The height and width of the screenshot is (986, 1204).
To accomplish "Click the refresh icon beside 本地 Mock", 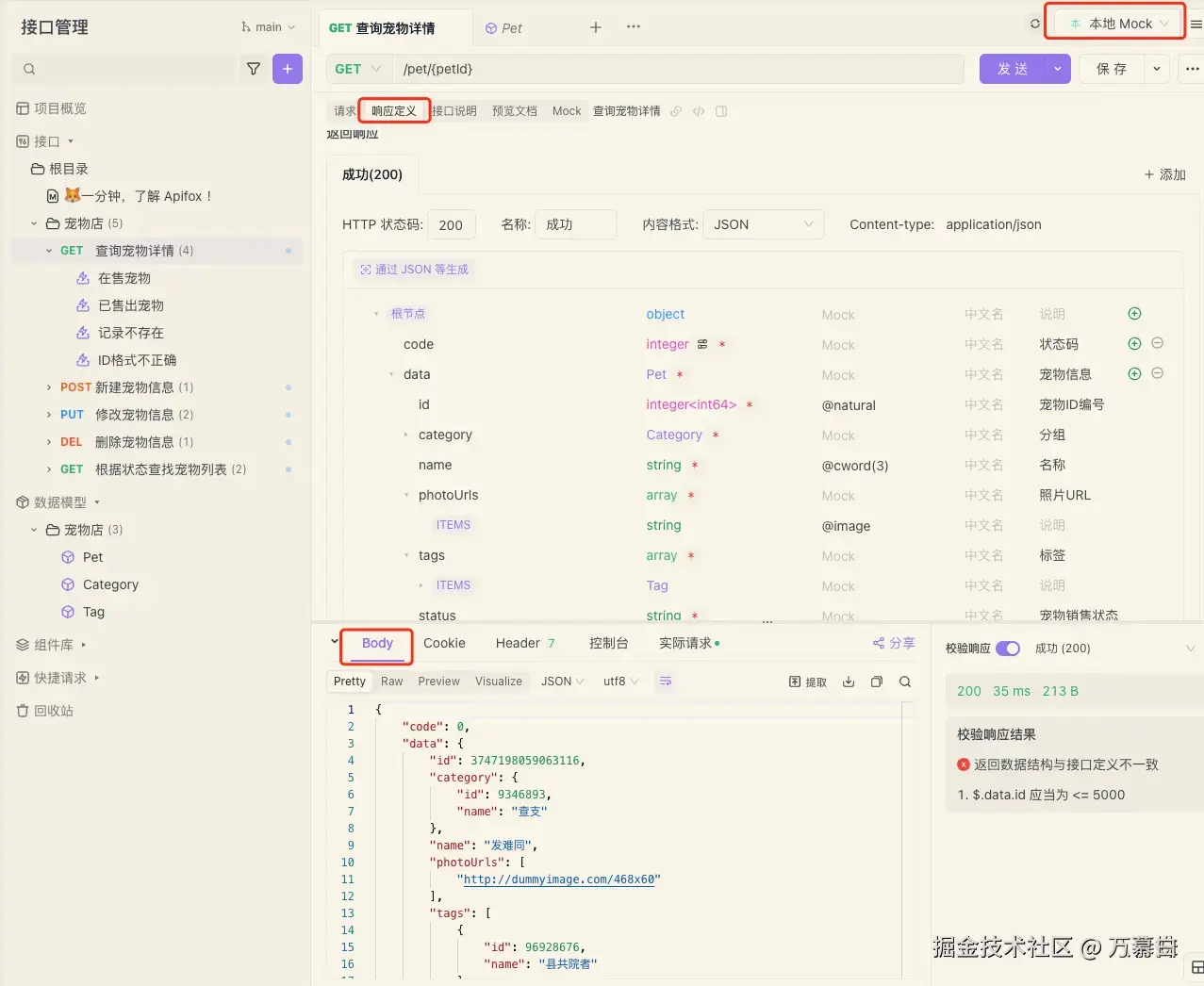I will [x=1035, y=24].
